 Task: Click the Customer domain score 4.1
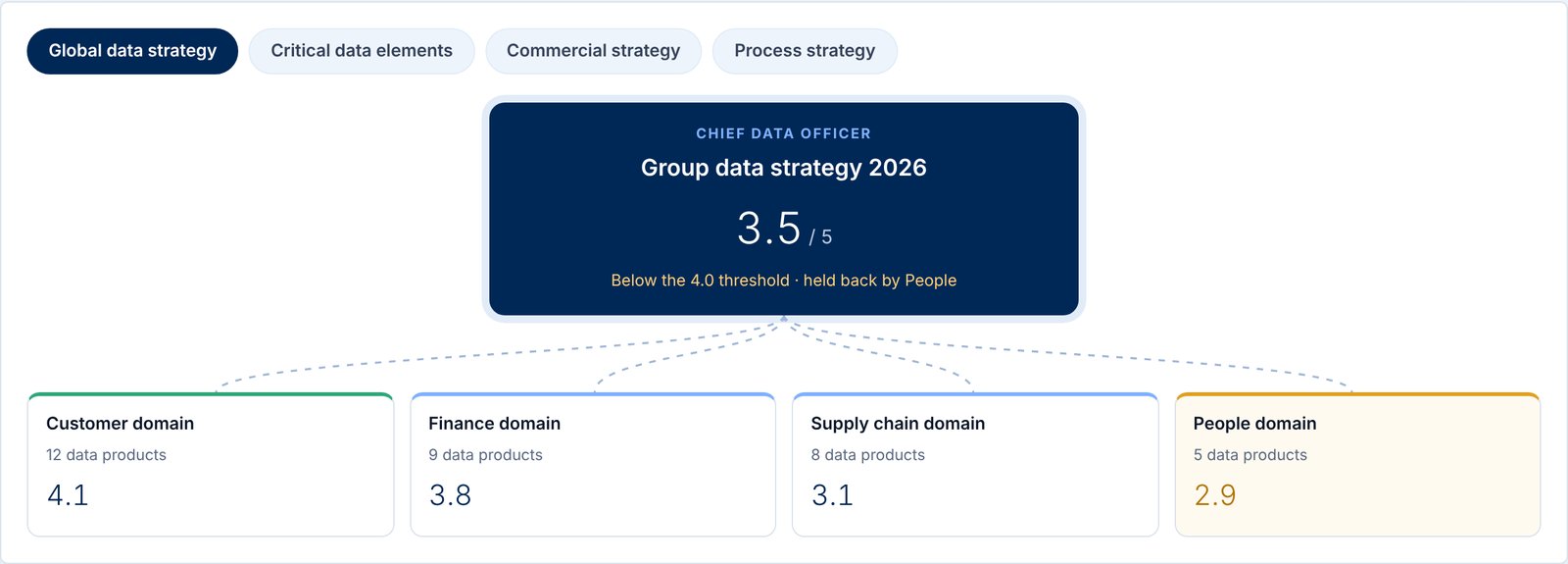[x=68, y=495]
